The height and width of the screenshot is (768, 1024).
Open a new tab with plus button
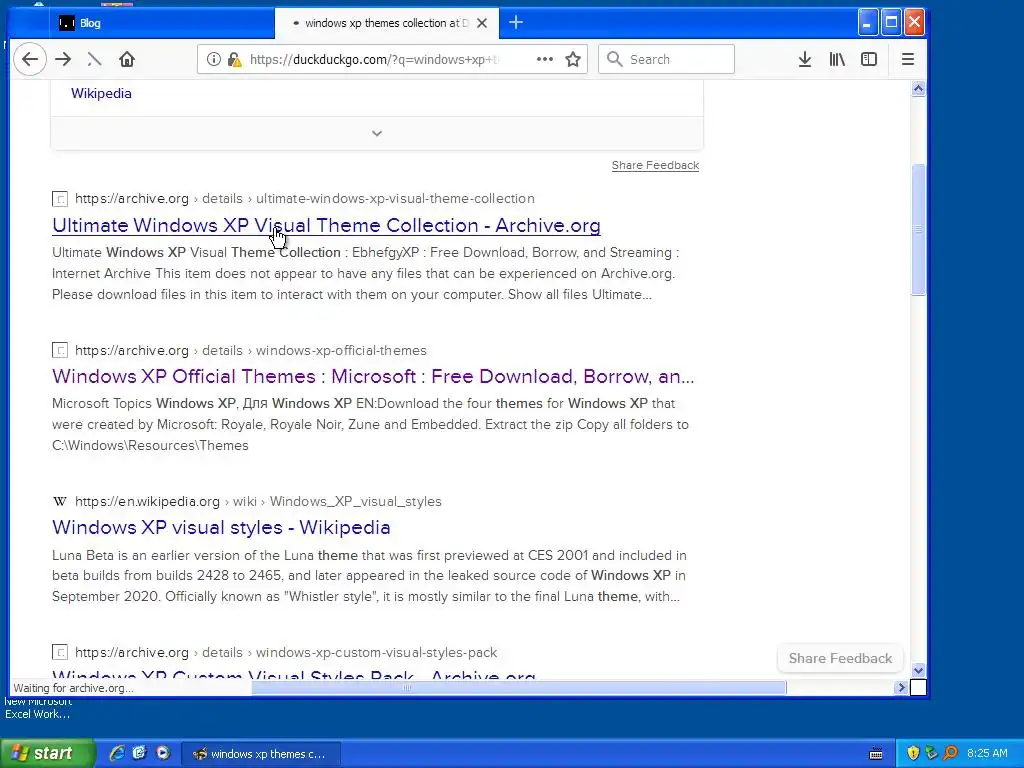[x=516, y=23]
